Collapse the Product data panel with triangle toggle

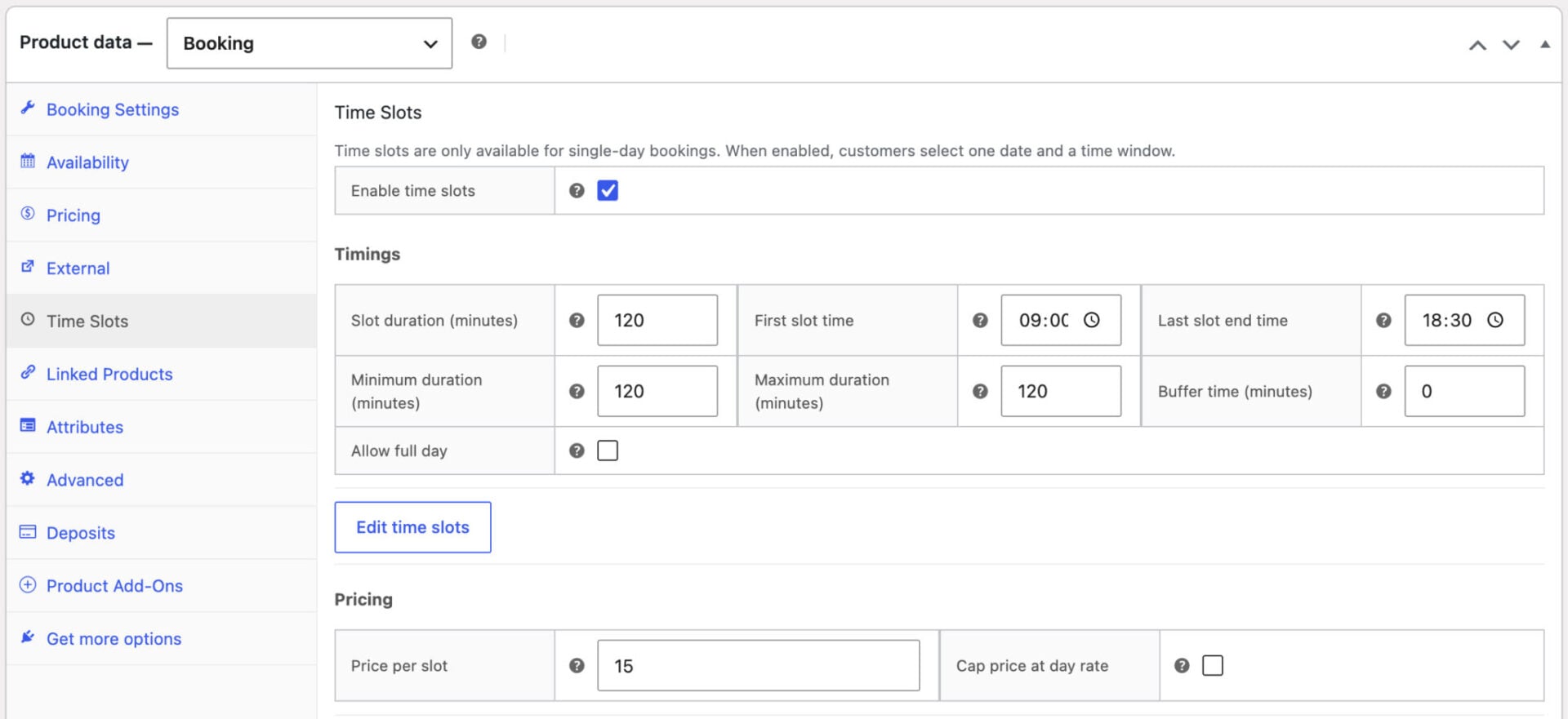point(1545,44)
